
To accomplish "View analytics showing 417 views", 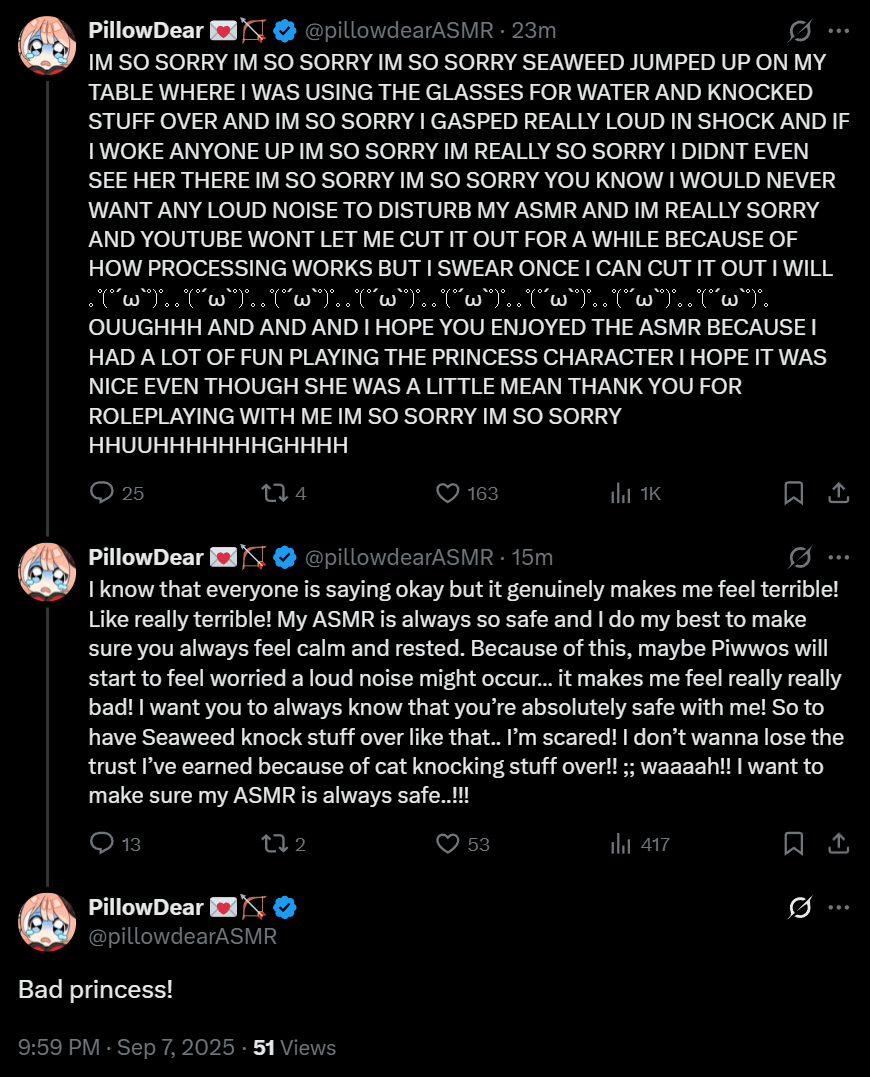I will [x=621, y=844].
